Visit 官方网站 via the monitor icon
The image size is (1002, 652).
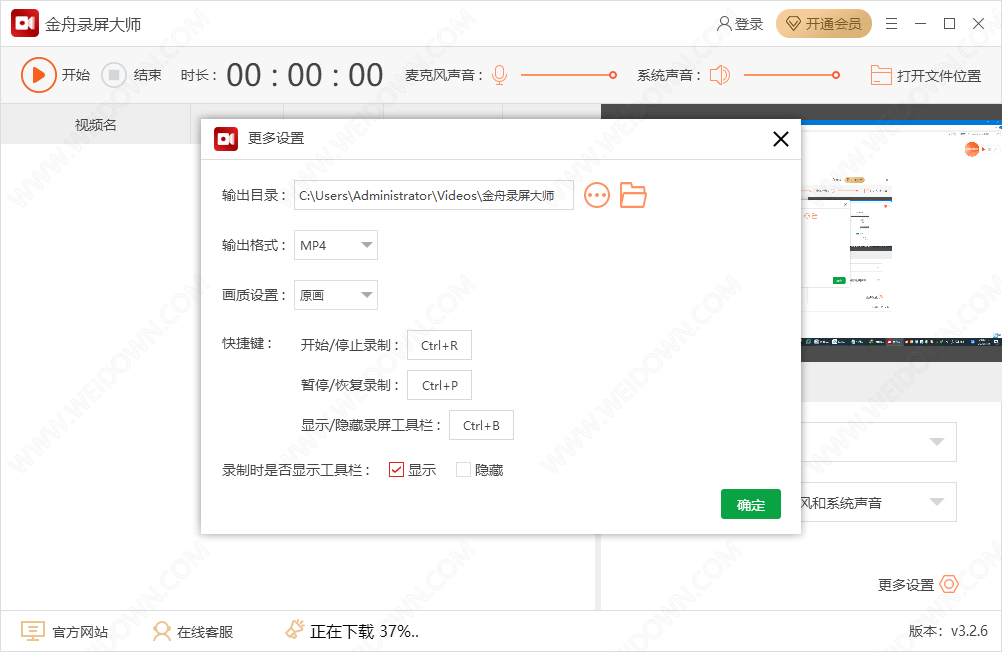[x=32, y=631]
